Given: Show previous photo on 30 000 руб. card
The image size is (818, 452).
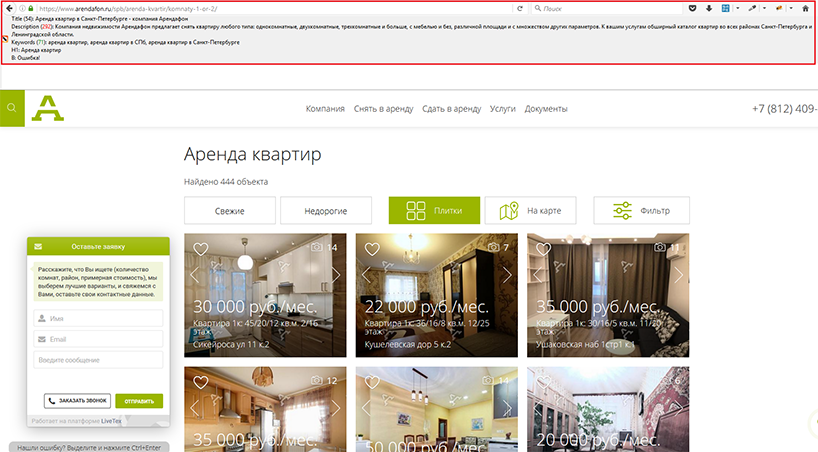Looking at the screenshot, I should pos(195,275).
